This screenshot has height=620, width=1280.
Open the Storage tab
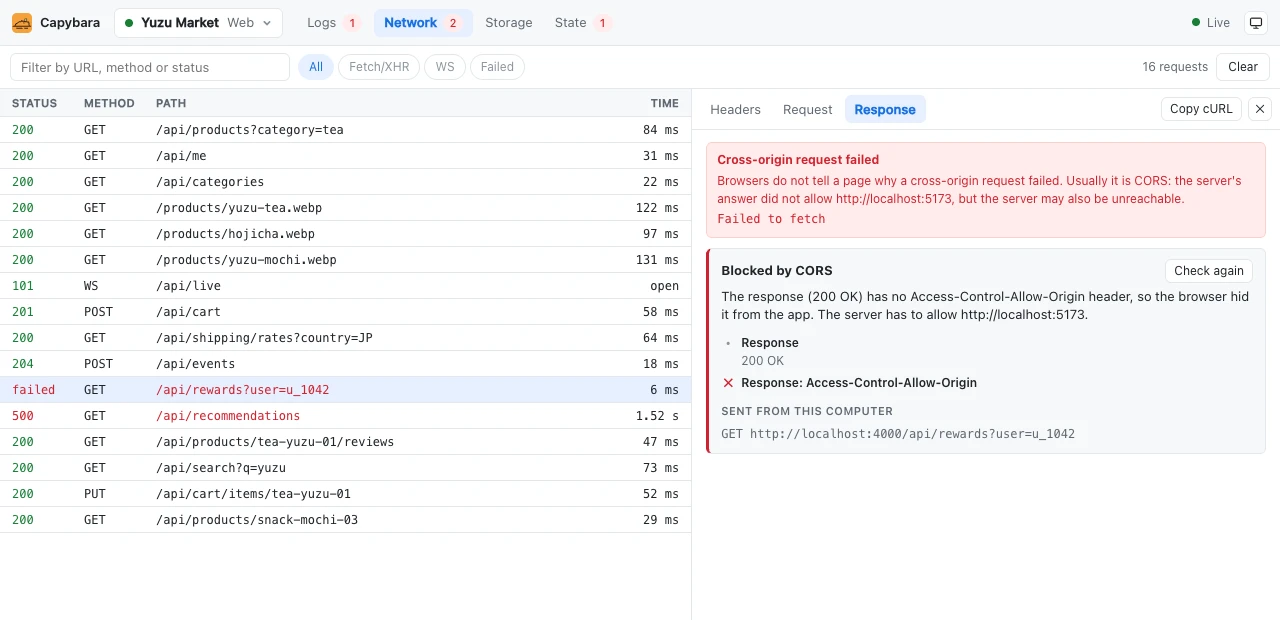pos(509,22)
